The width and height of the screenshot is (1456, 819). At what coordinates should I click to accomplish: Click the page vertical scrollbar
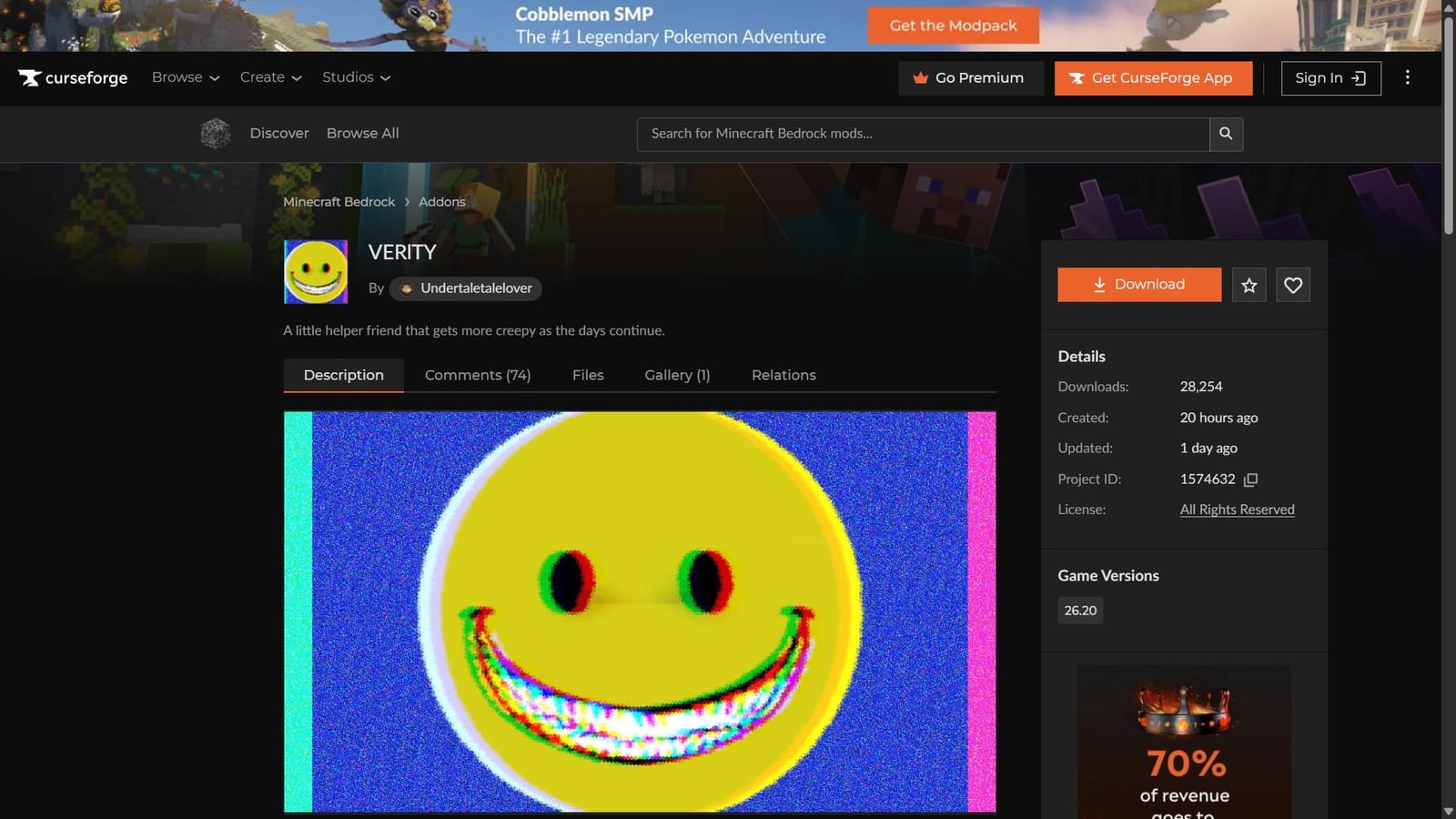click(1448, 125)
